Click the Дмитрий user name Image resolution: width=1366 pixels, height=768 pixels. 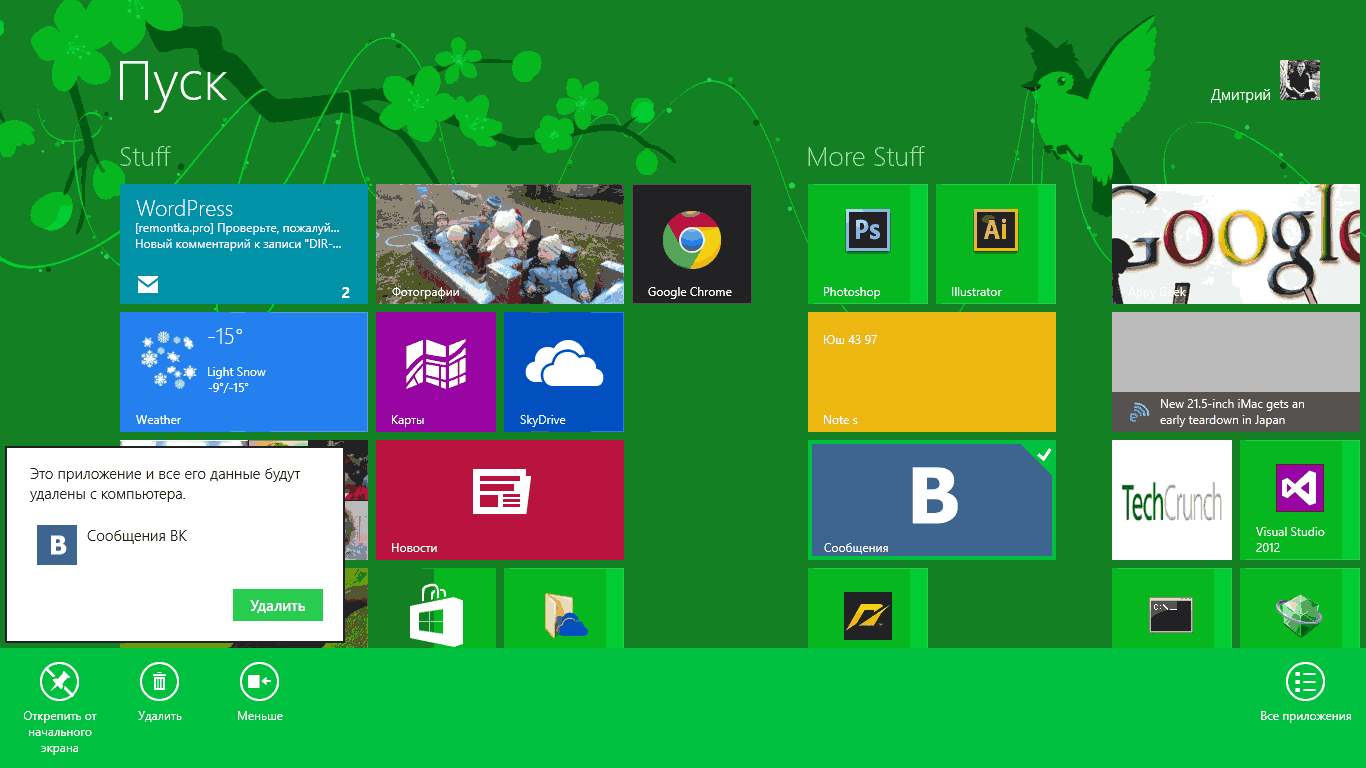1240,95
